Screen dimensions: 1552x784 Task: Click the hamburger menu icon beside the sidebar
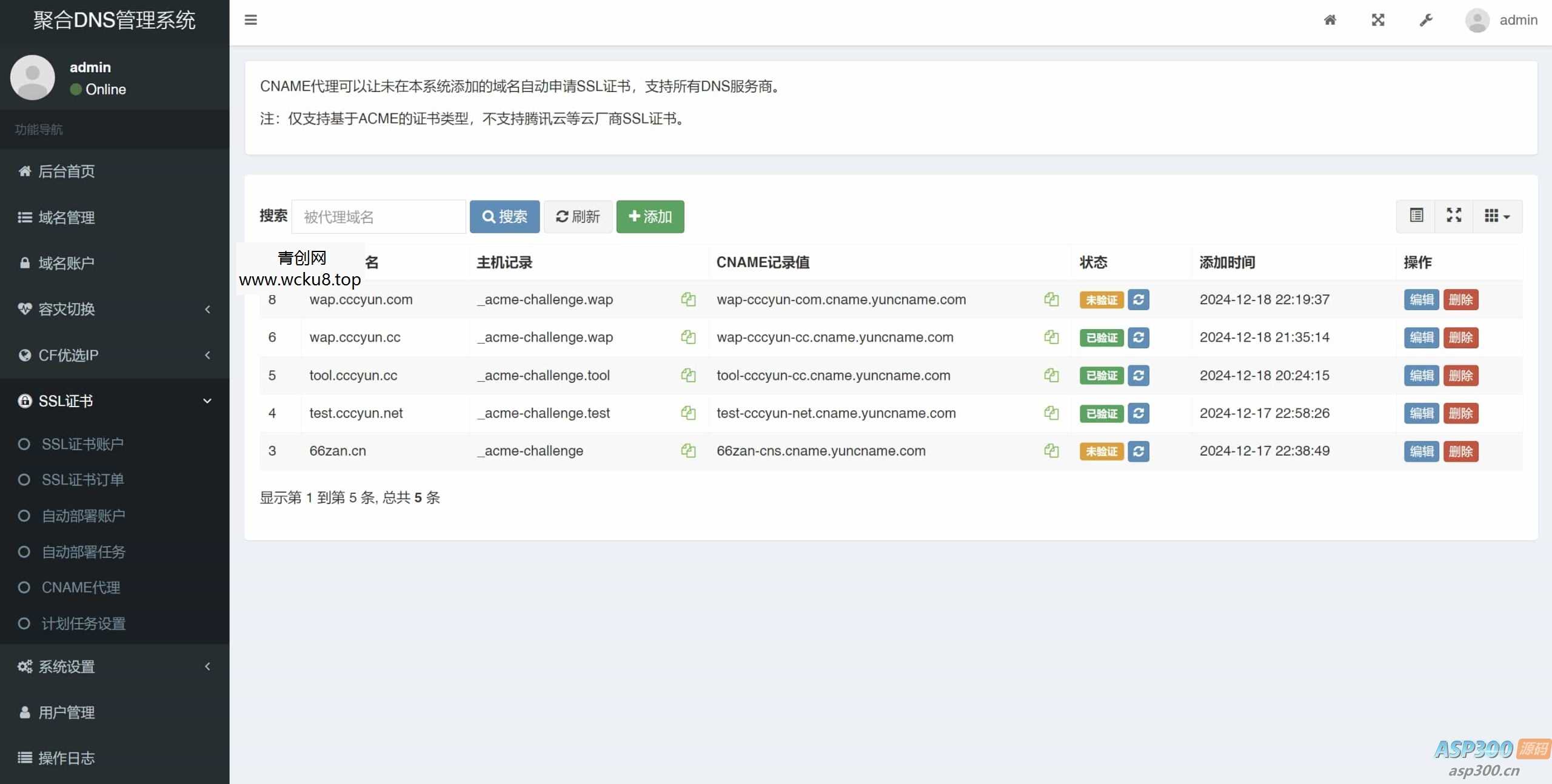pos(251,20)
